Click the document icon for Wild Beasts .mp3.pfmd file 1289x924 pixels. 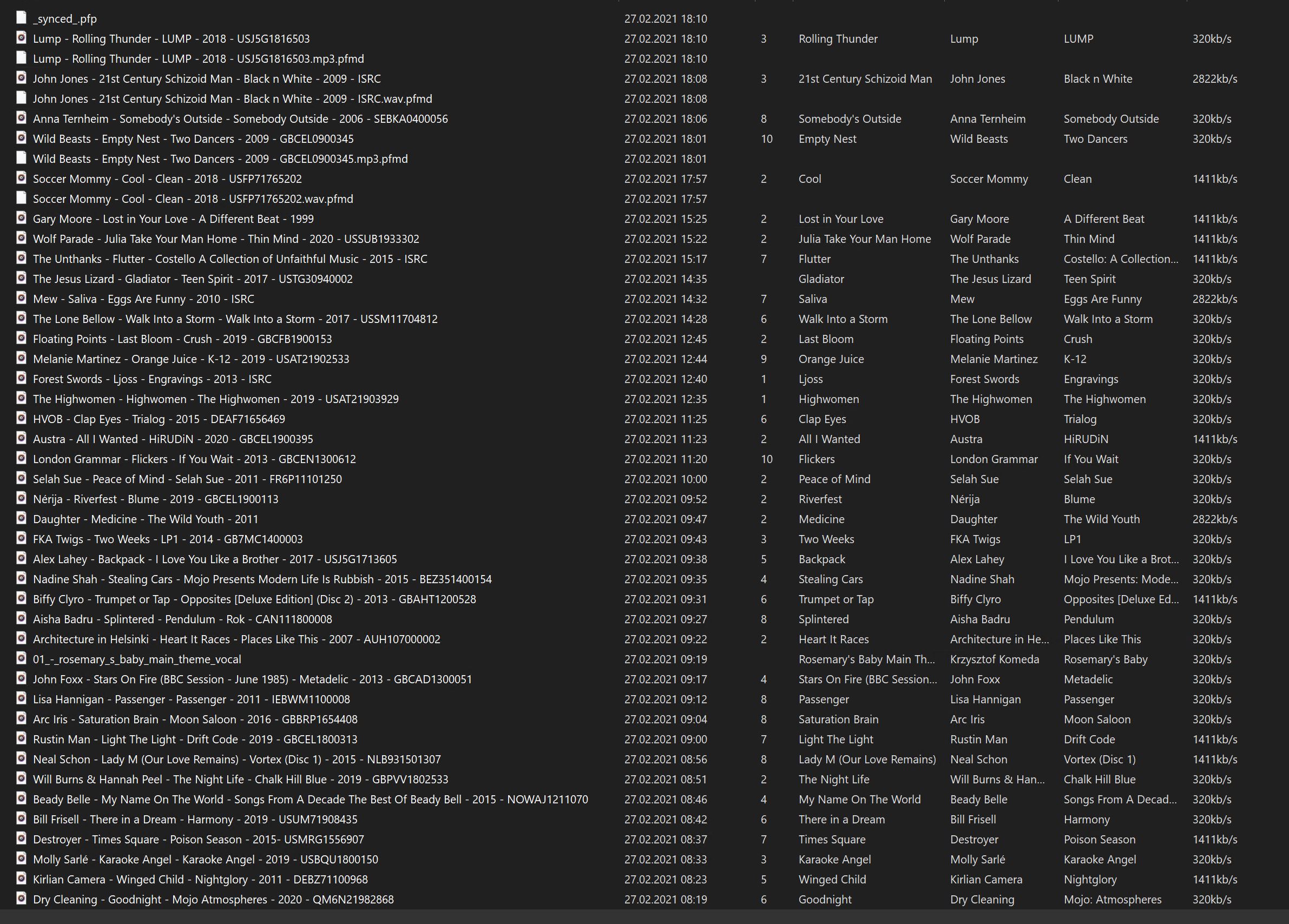tap(21, 158)
